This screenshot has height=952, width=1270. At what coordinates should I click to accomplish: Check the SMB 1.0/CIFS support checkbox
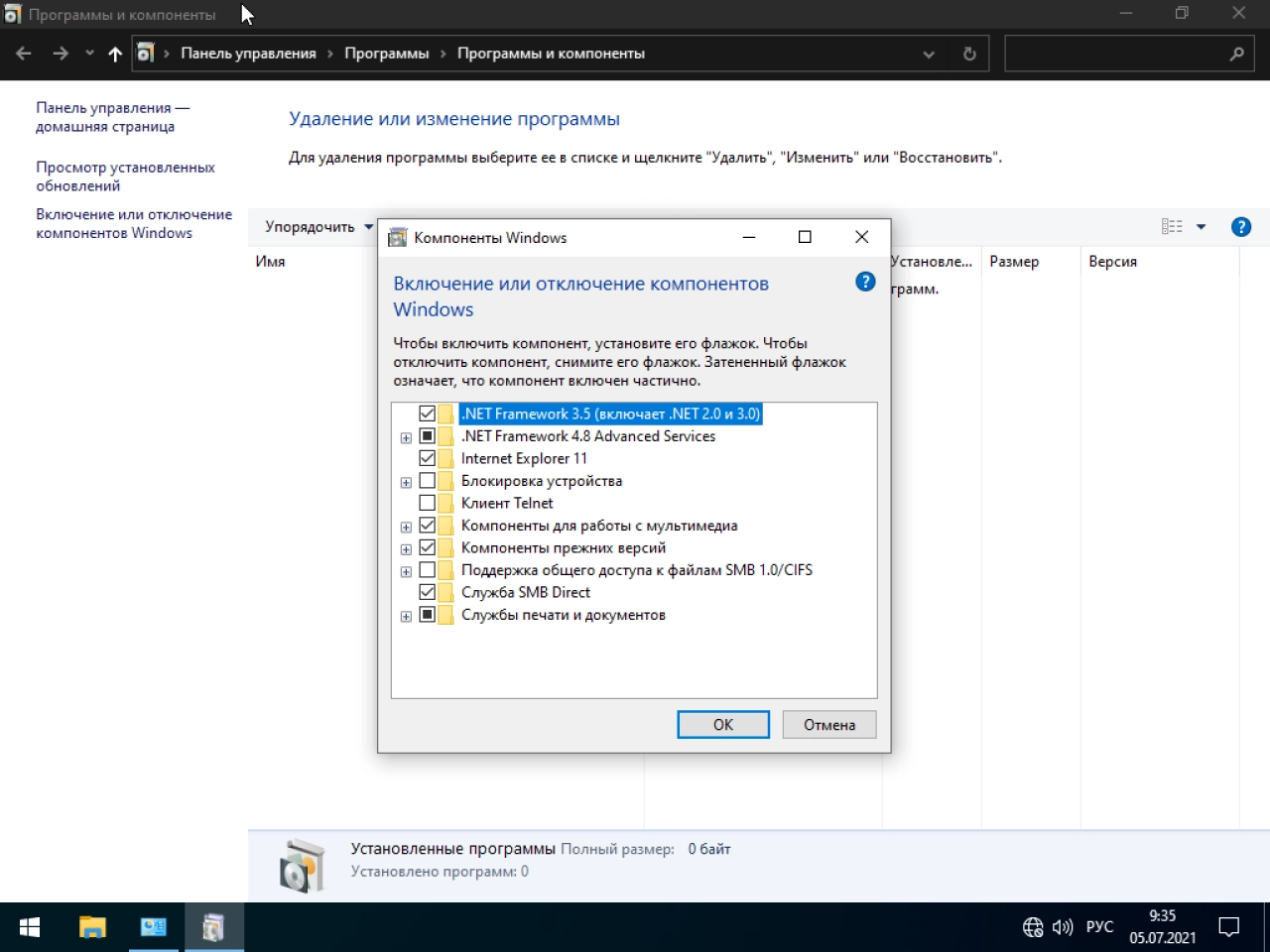(427, 570)
